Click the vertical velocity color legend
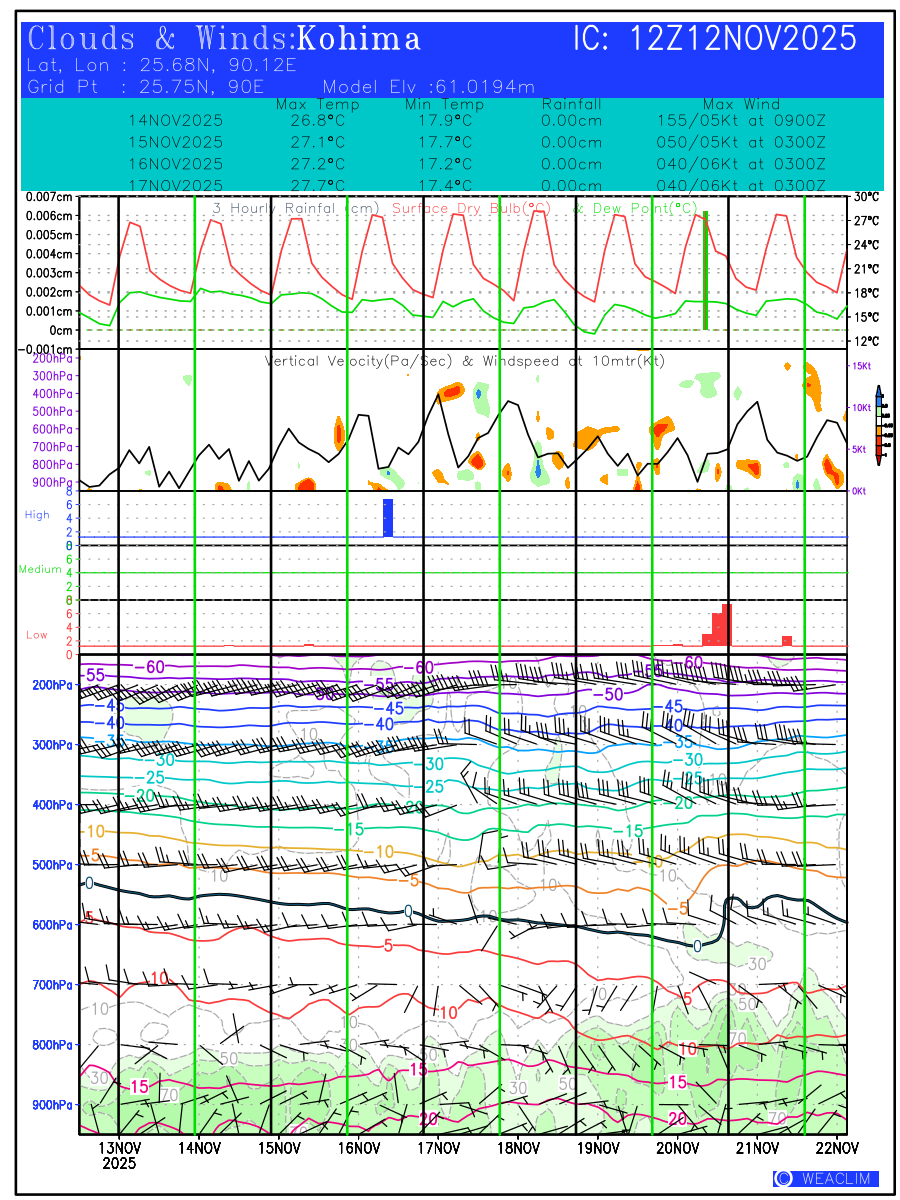Screen dimensions: 900x1200 879,425
